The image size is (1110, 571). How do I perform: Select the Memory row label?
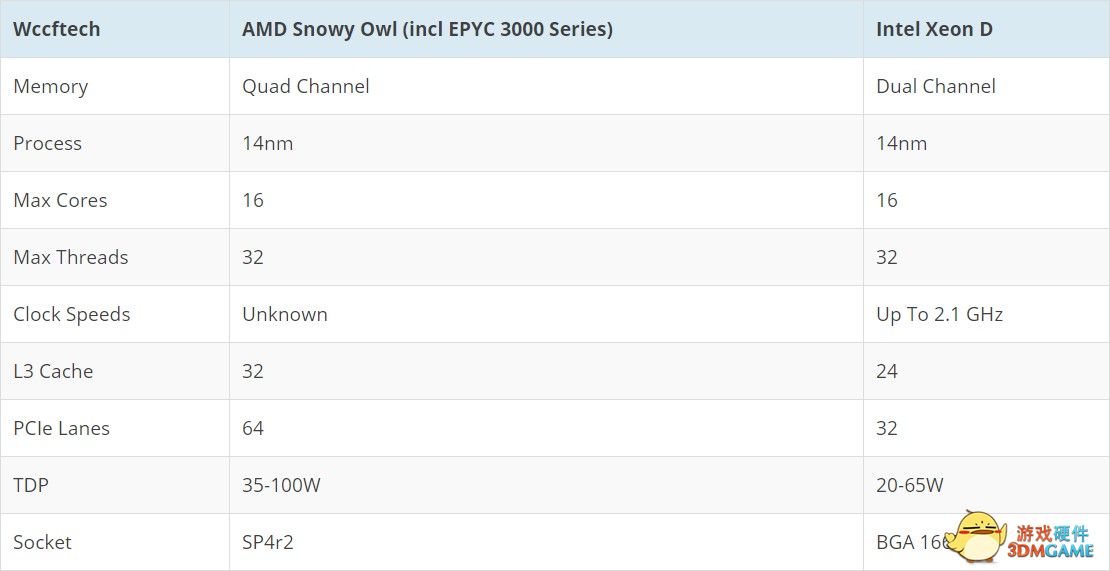tap(51, 86)
